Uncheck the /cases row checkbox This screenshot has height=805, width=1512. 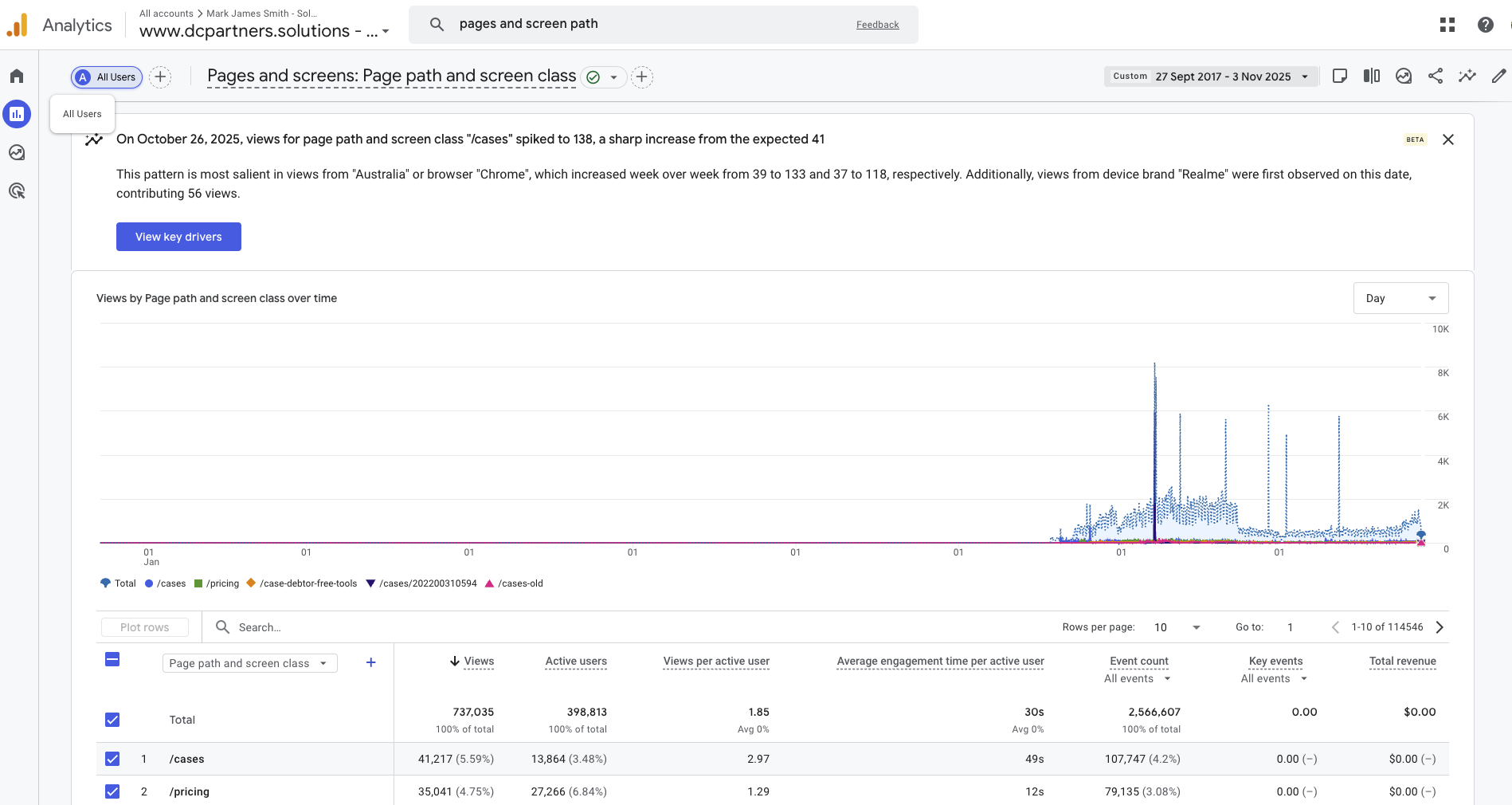[x=112, y=759]
